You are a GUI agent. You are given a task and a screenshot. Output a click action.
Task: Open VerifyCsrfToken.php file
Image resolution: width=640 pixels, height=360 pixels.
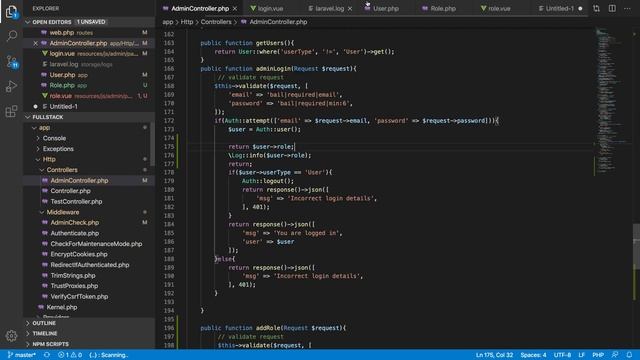point(79,297)
